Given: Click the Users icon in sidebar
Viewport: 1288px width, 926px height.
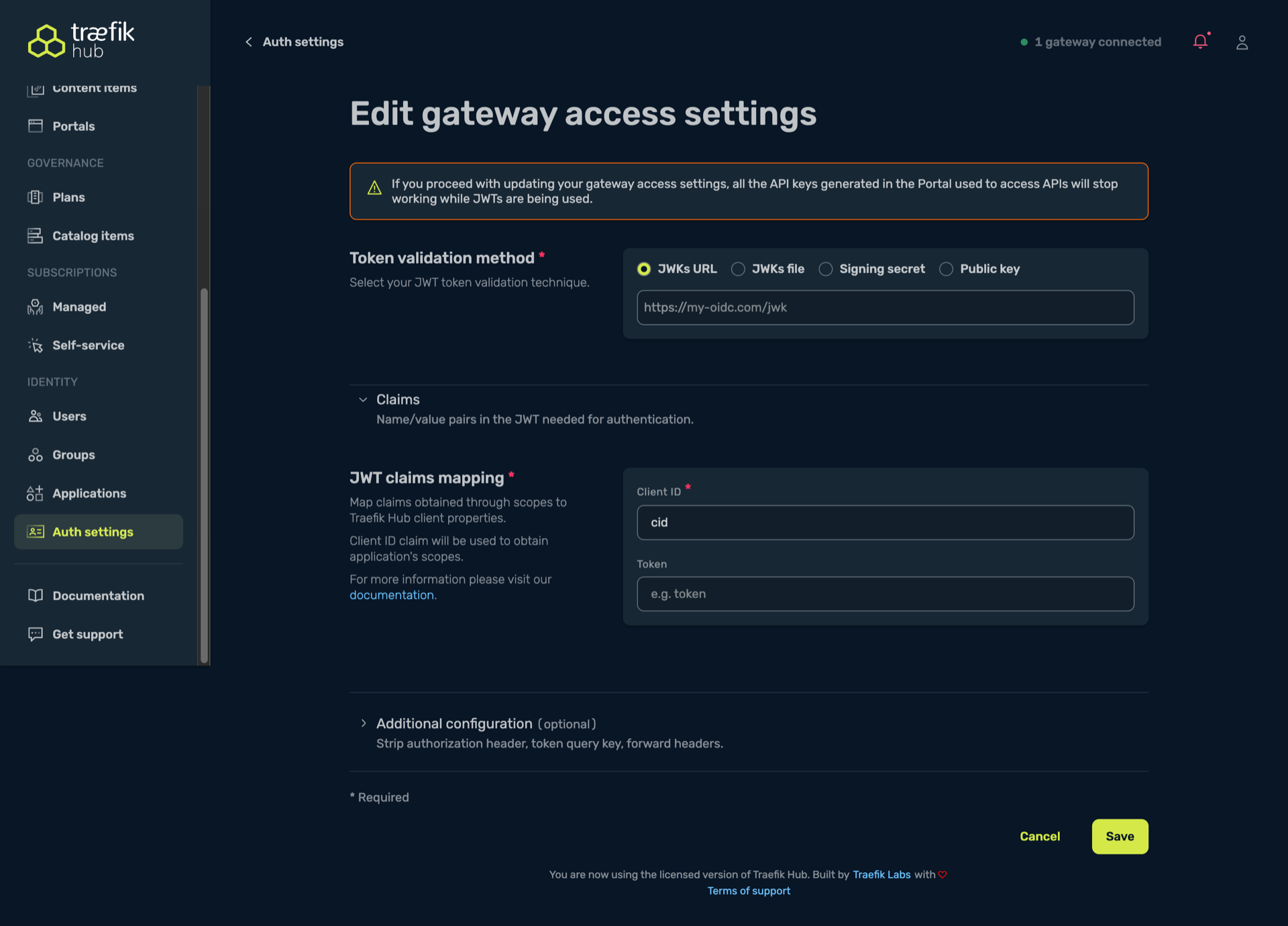Looking at the screenshot, I should [36, 416].
